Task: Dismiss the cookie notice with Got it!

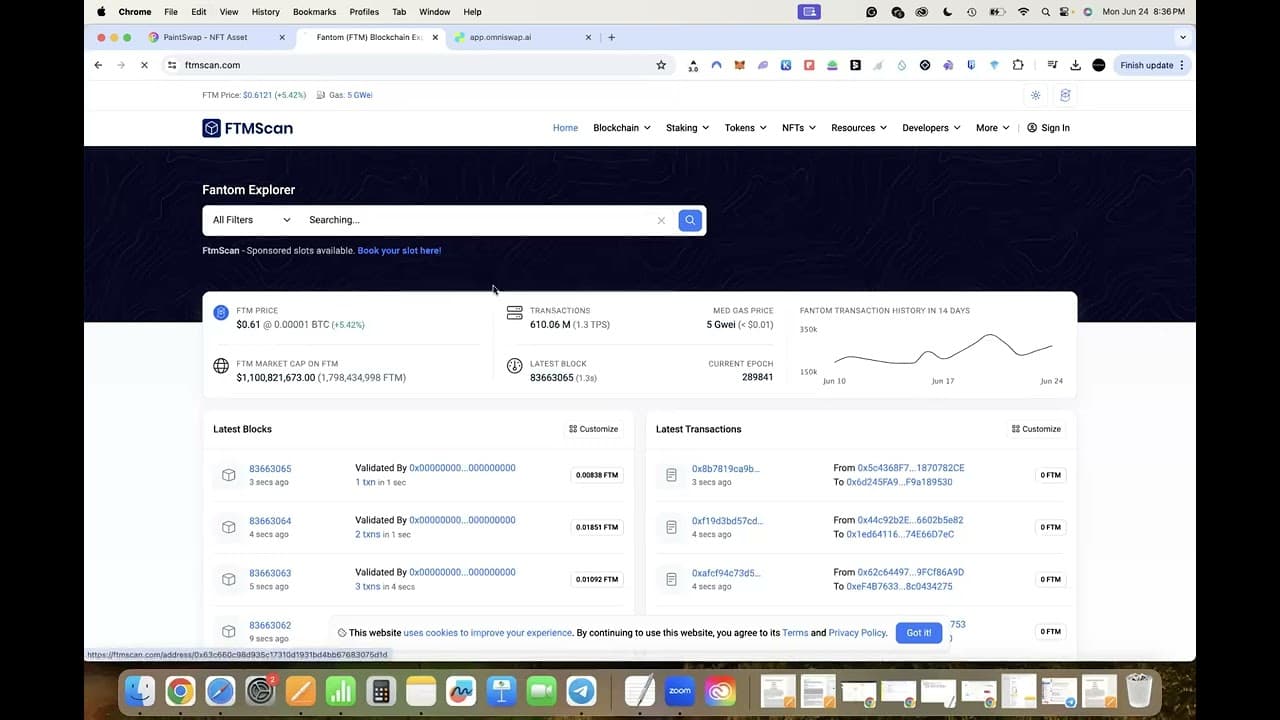Action: (x=919, y=633)
